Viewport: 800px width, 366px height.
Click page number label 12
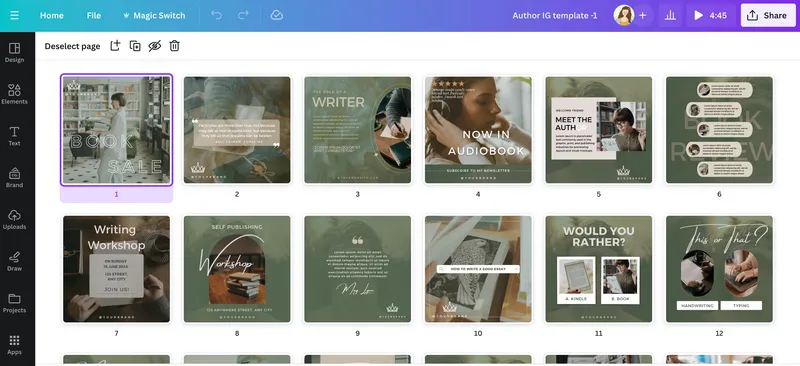[719, 333]
